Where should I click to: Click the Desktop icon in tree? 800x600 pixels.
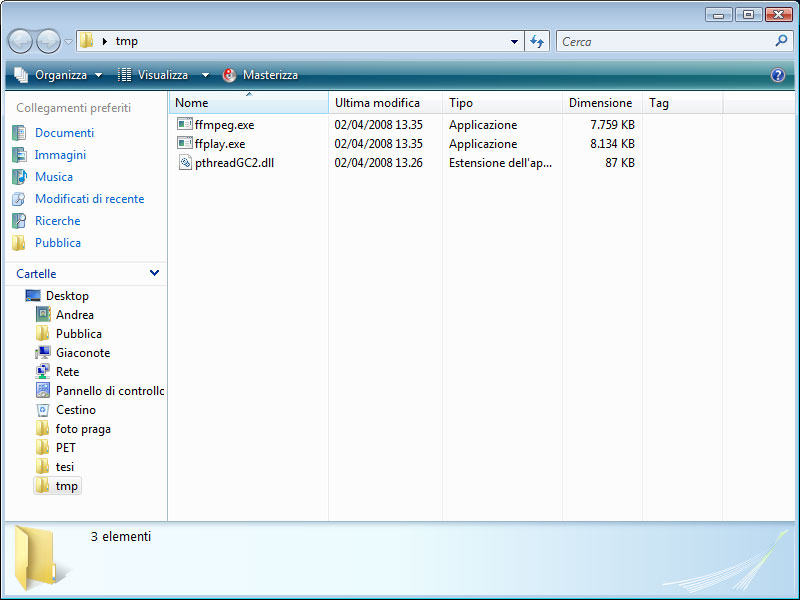(x=33, y=295)
